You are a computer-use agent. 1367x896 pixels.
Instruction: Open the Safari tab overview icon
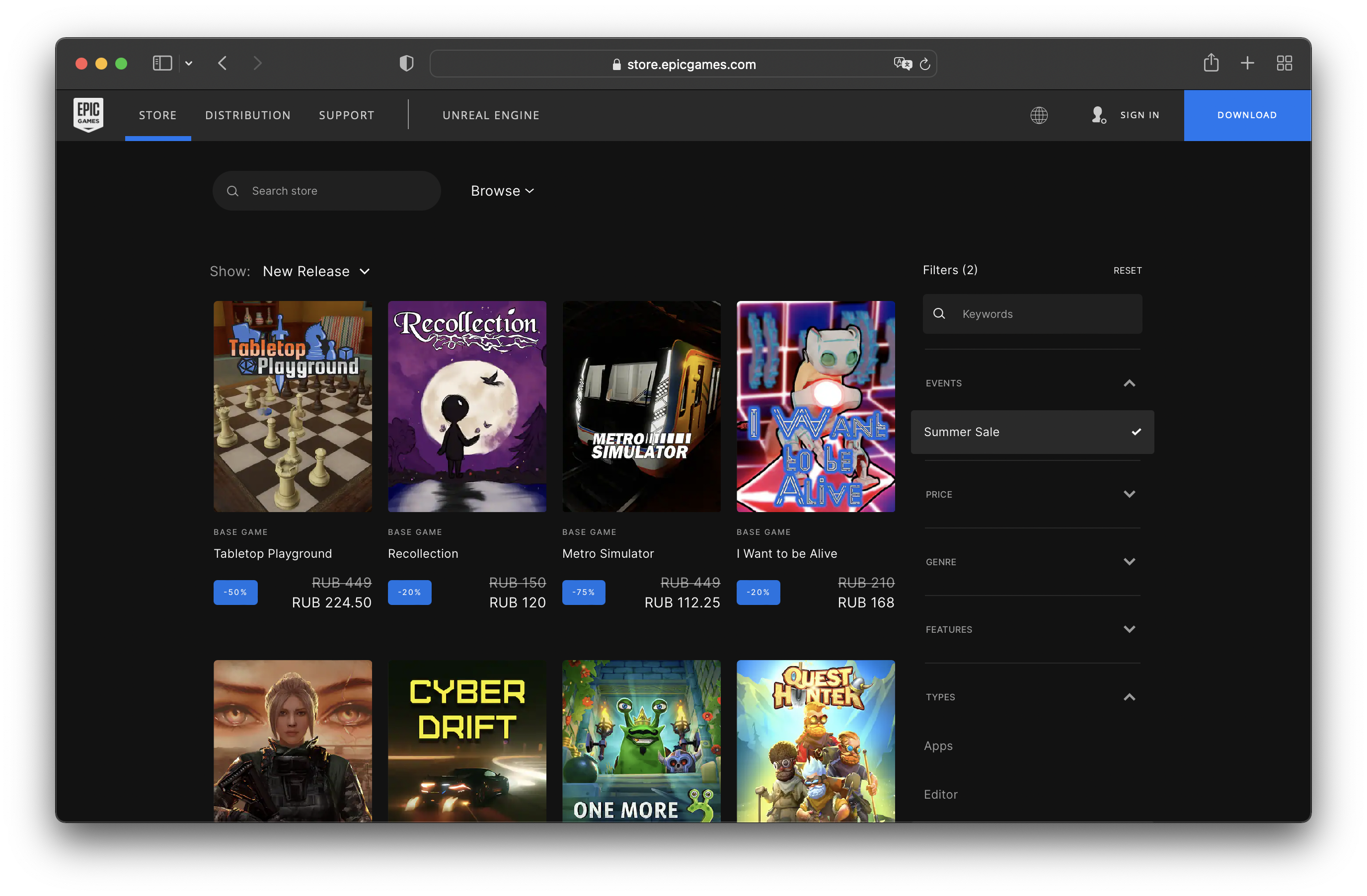1284,63
